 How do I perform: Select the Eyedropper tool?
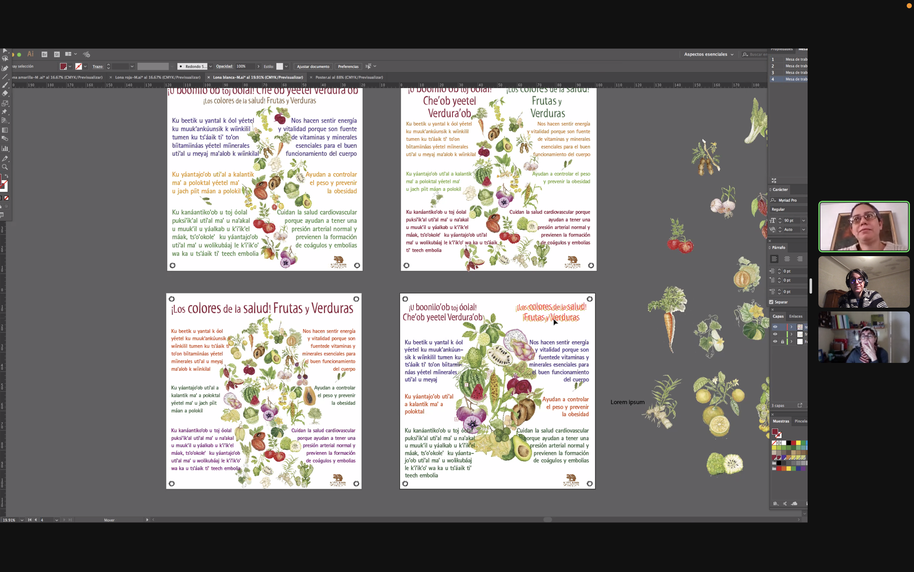(5, 158)
